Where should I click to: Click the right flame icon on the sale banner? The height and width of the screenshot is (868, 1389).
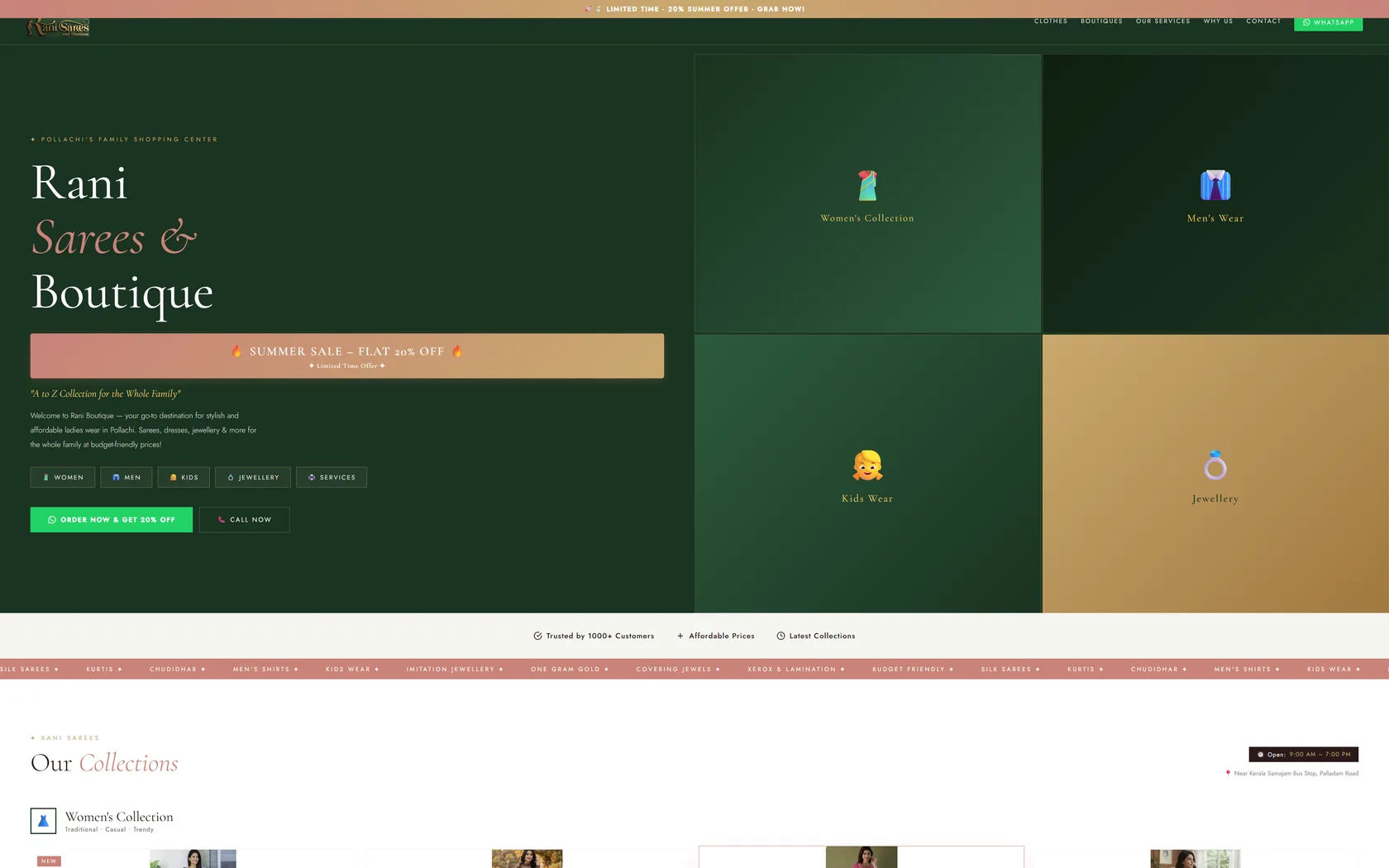pos(457,351)
